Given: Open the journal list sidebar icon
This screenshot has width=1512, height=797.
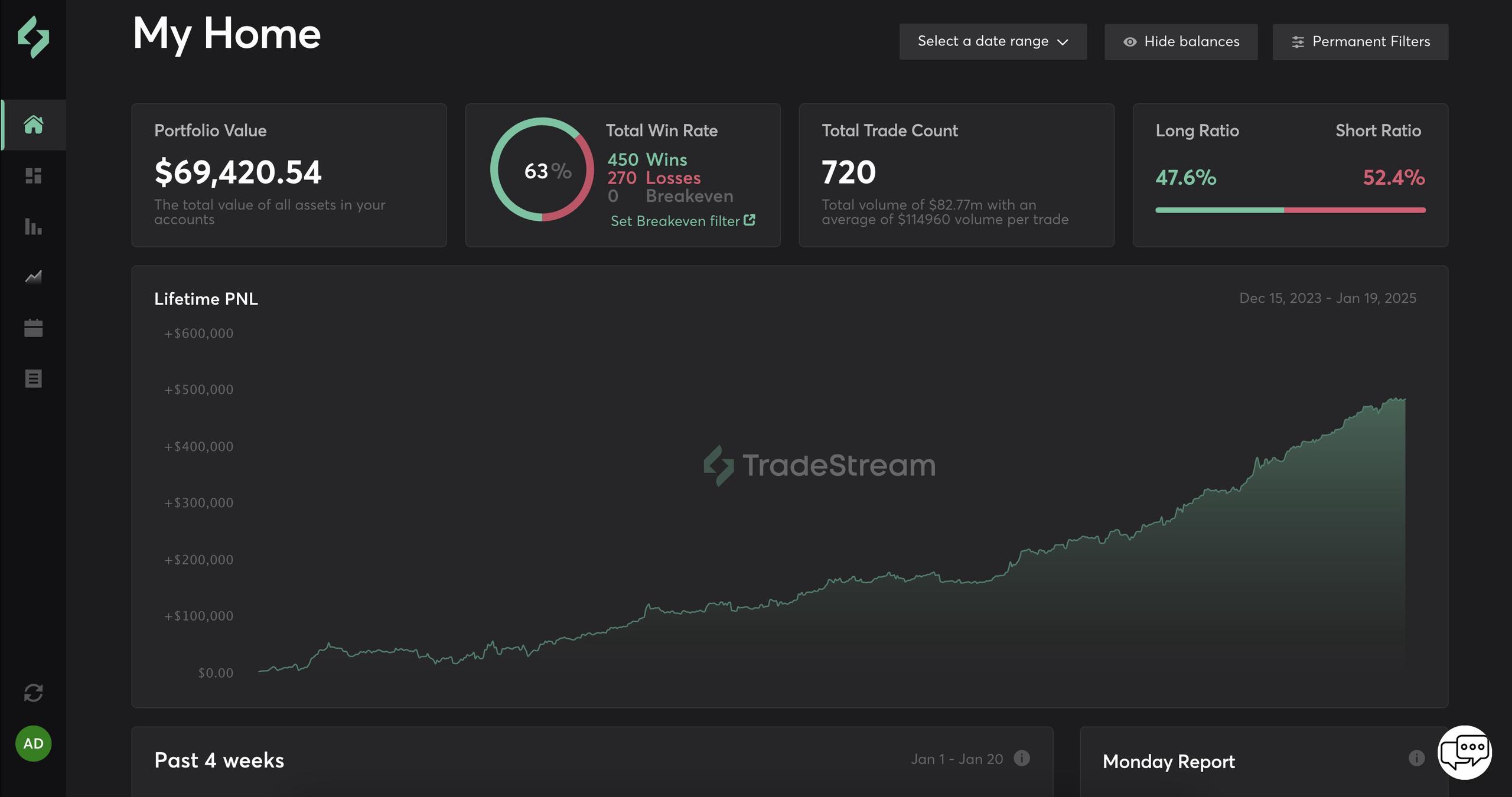Looking at the screenshot, I should (x=33, y=378).
